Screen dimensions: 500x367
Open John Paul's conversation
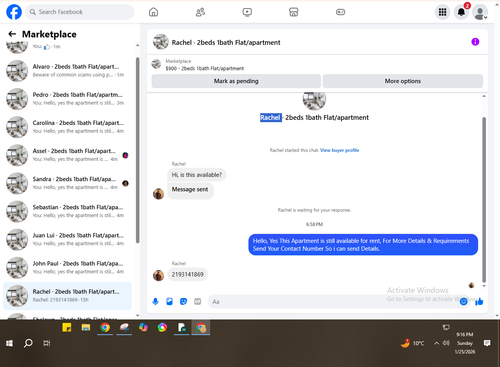click(67, 267)
